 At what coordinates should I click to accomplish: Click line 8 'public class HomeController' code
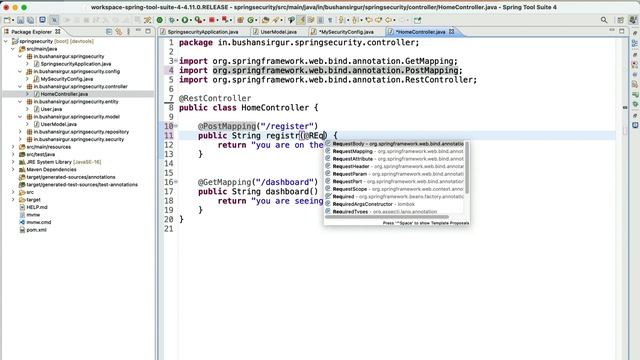pos(249,108)
